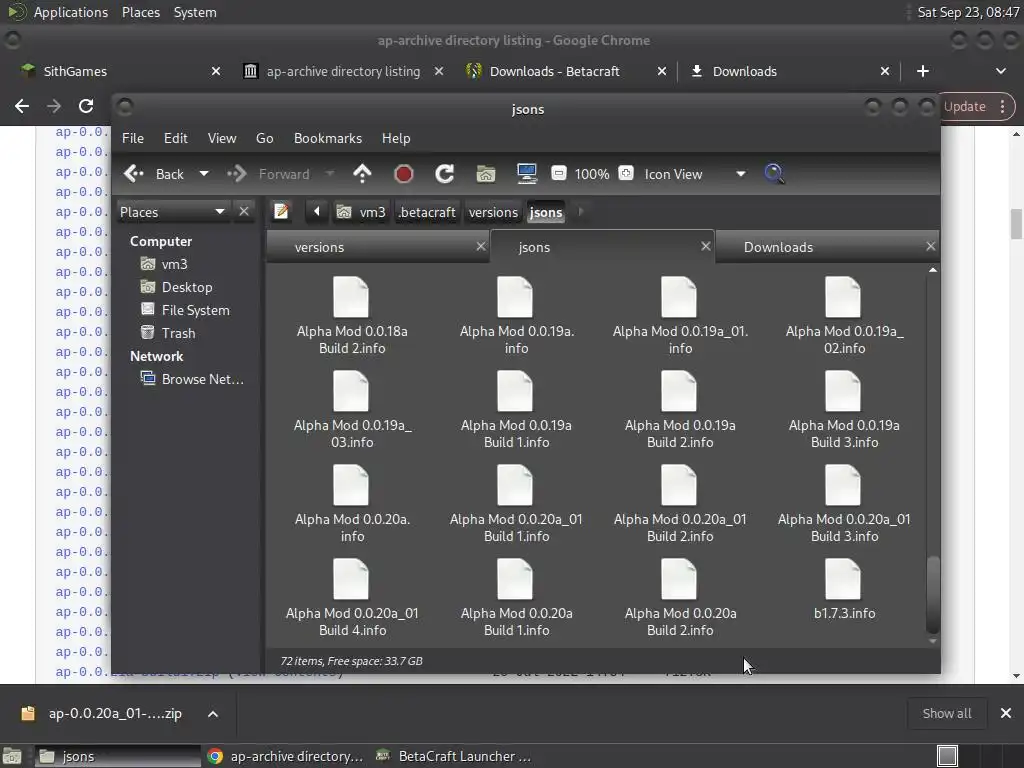Select Alpha Mod 0.0.20a.info file
The width and height of the screenshot is (1024, 768).
point(352,504)
